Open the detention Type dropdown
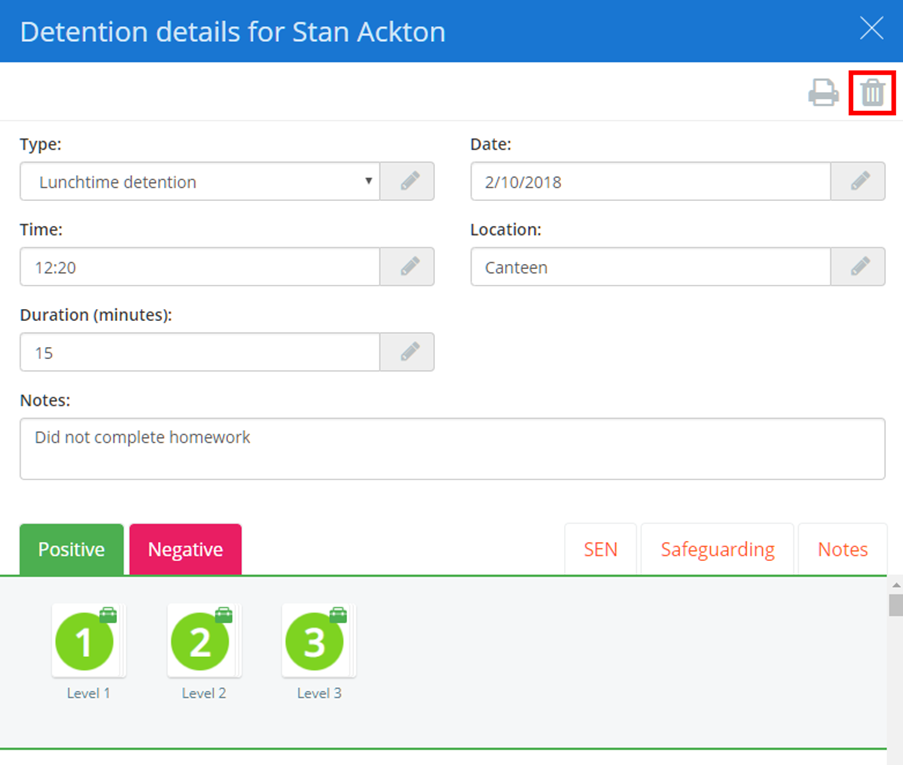Viewport: 903px width, 765px height. pyautogui.click(x=200, y=181)
